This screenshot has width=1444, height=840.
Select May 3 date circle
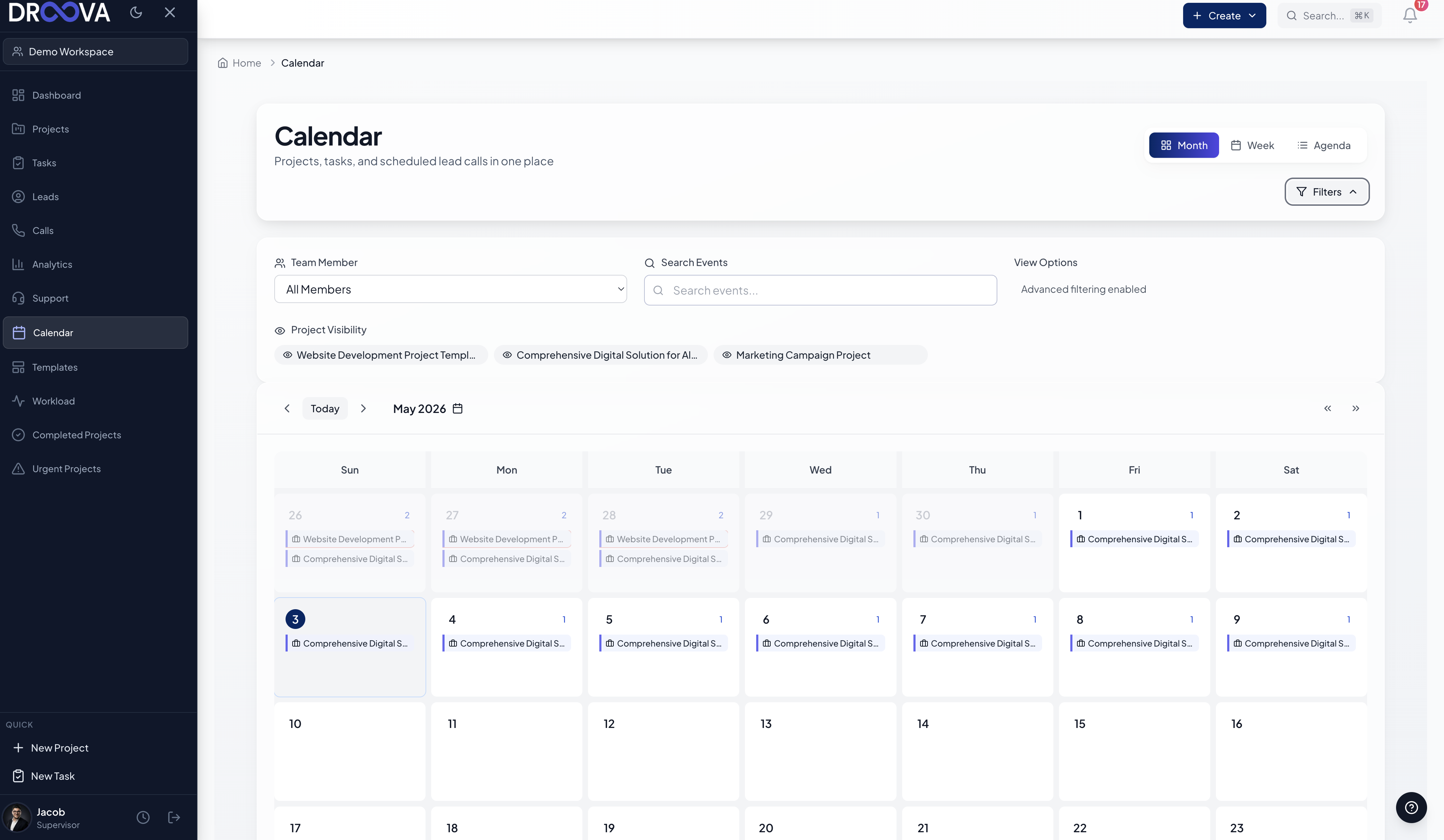coord(295,619)
